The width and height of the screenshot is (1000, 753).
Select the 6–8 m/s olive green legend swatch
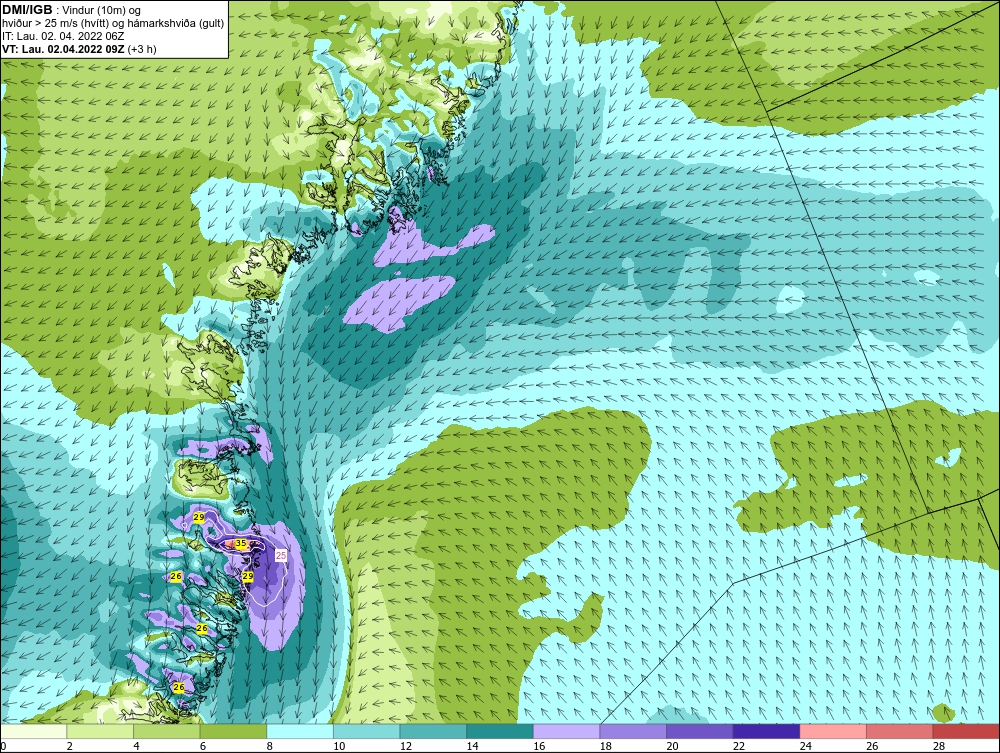click(233, 731)
